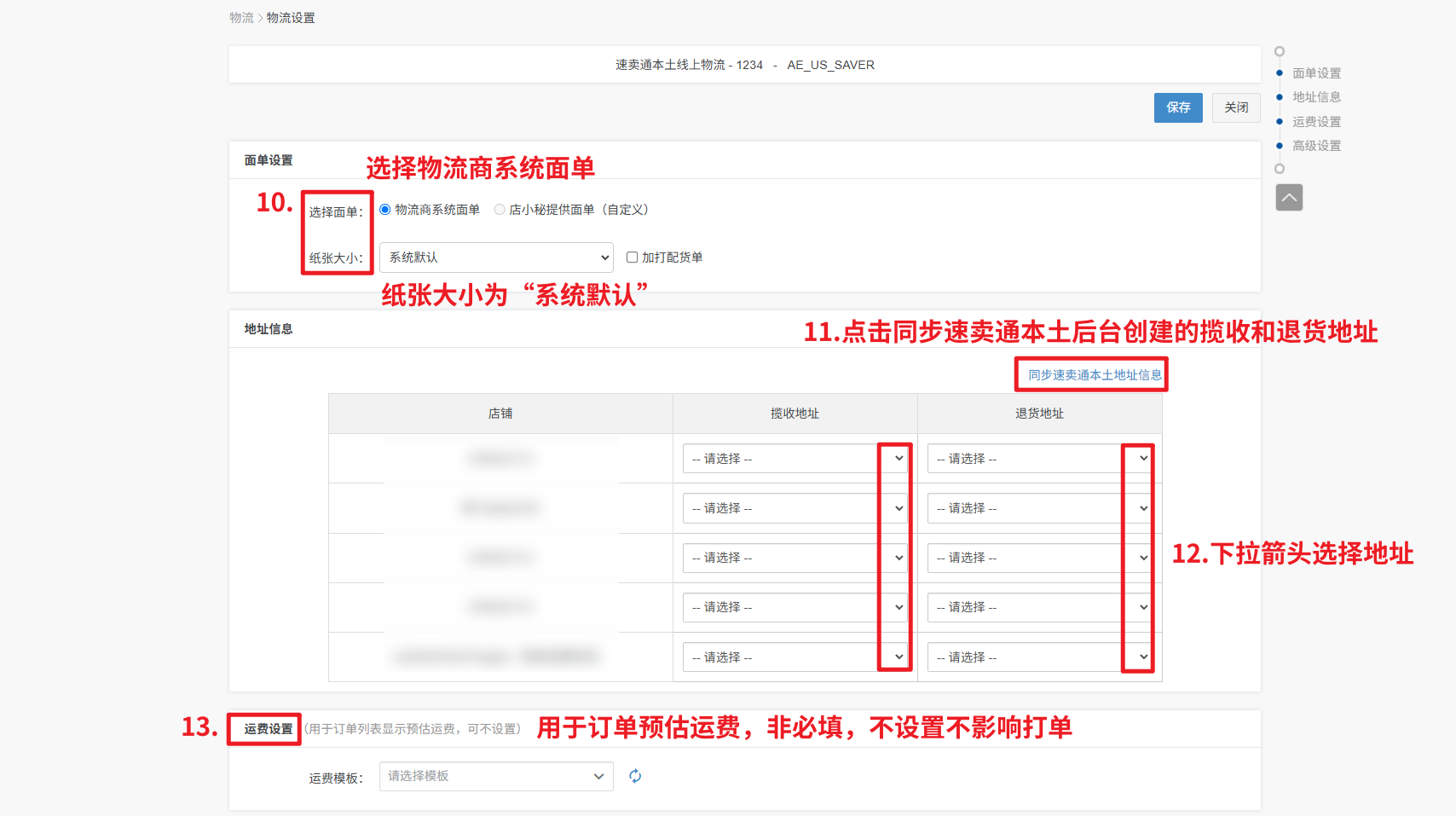
Task: Click the scroll-to-top arrow button
Action: pyautogui.click(x=1289, y=198)
